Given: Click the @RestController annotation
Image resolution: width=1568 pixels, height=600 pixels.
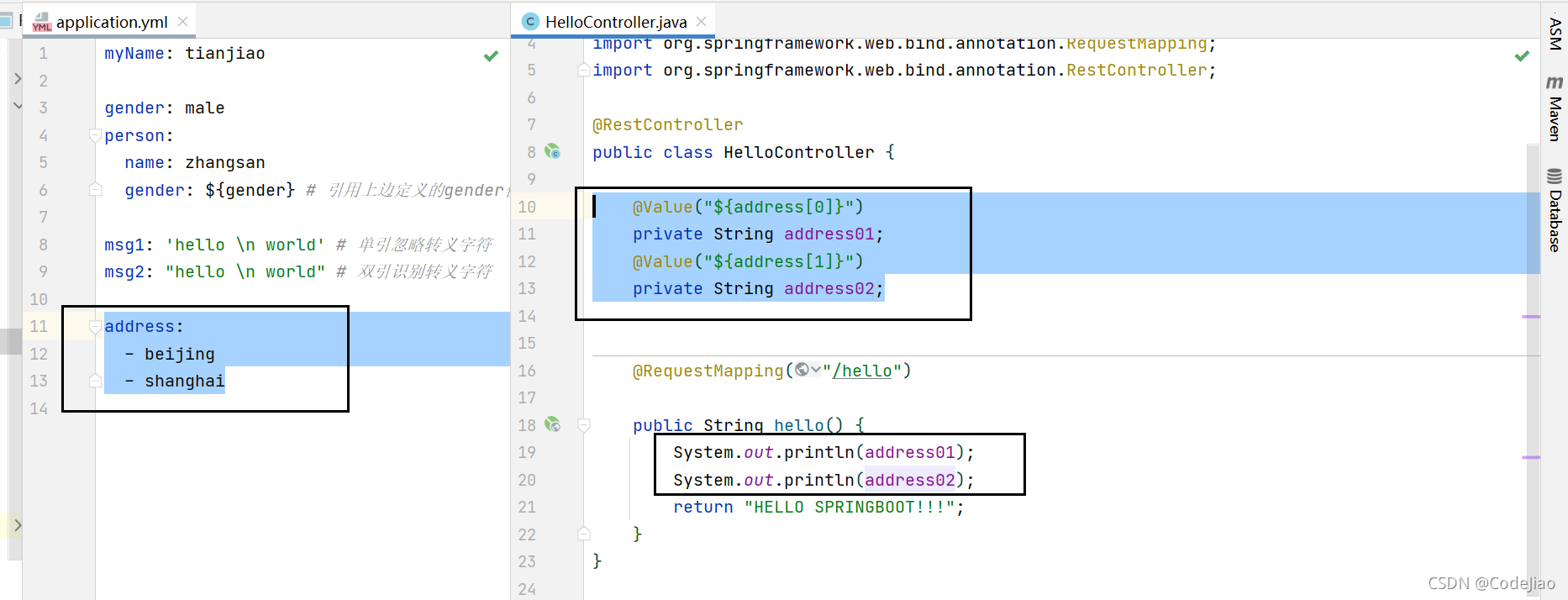Looking at the screenshot, I should click(x=668, y=125).
